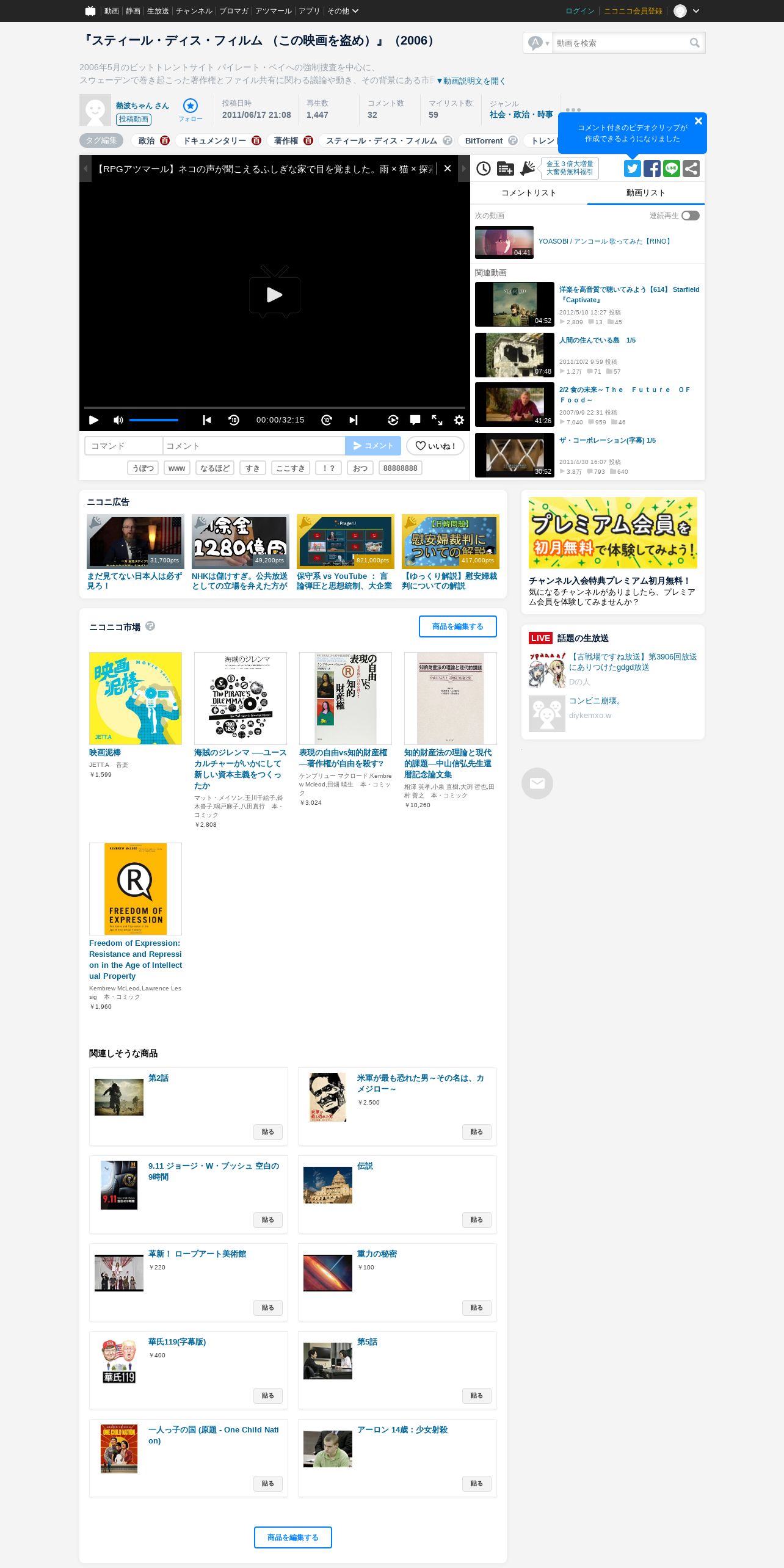This screenshot has width=784, height=1568.
Task: Expand the その他 menu in the header
Action: [x=343, y=11]
